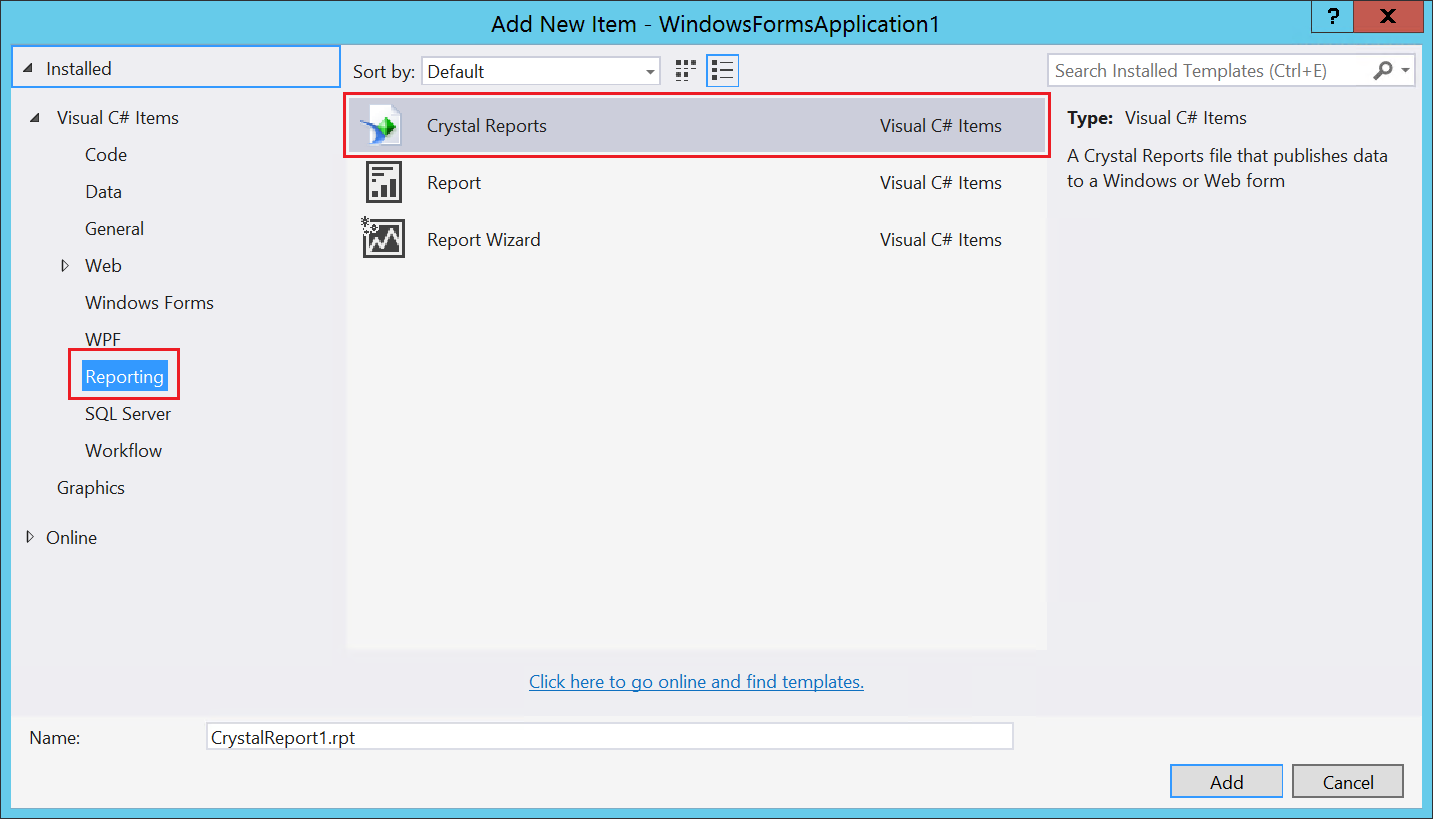Select the Report item name
Image resolution: width=1433 pixels, height=819 pixels.
click(454, 183)
